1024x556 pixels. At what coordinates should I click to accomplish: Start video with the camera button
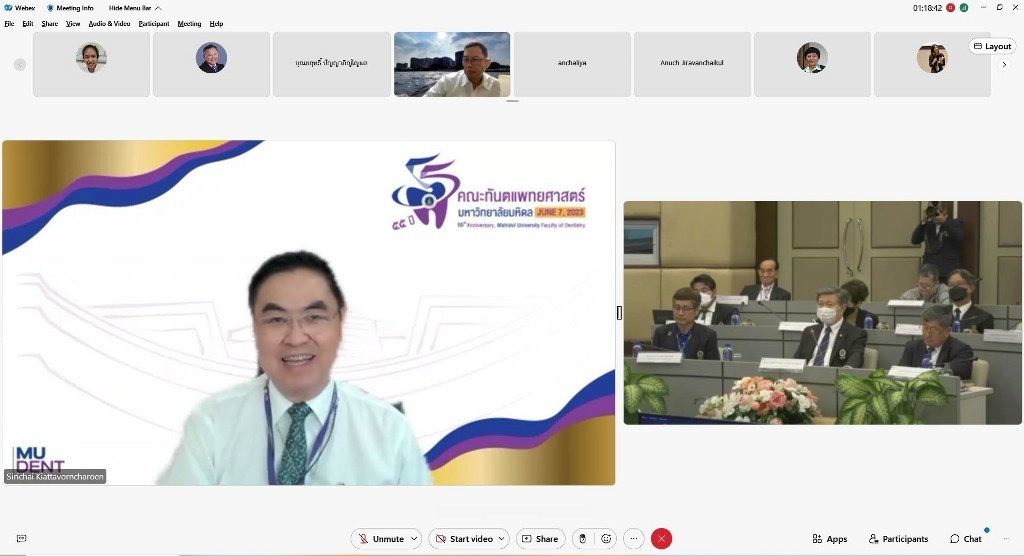(x=464, y=539)
